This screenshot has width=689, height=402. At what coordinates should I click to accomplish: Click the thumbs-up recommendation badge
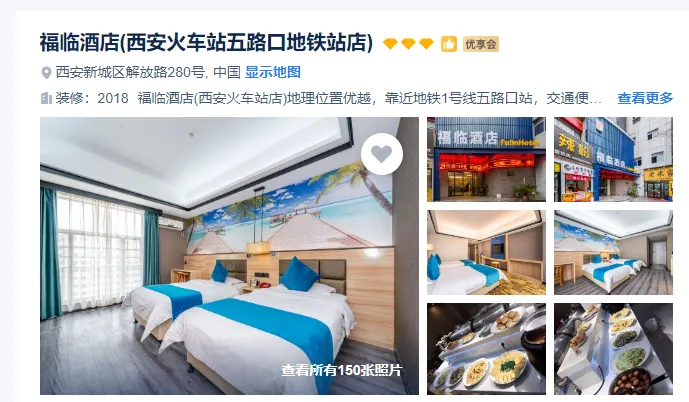449,44
